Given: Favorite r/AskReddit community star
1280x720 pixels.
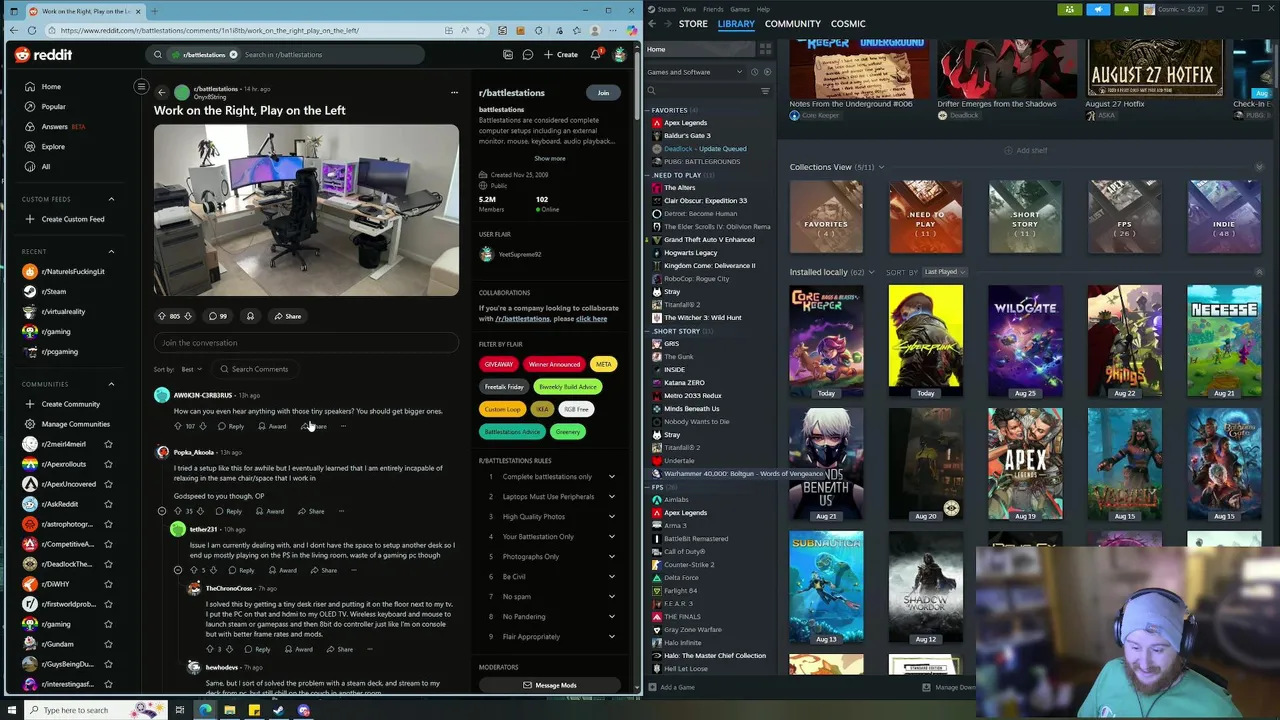Looking at the screenshot, I should pos(108,504).
